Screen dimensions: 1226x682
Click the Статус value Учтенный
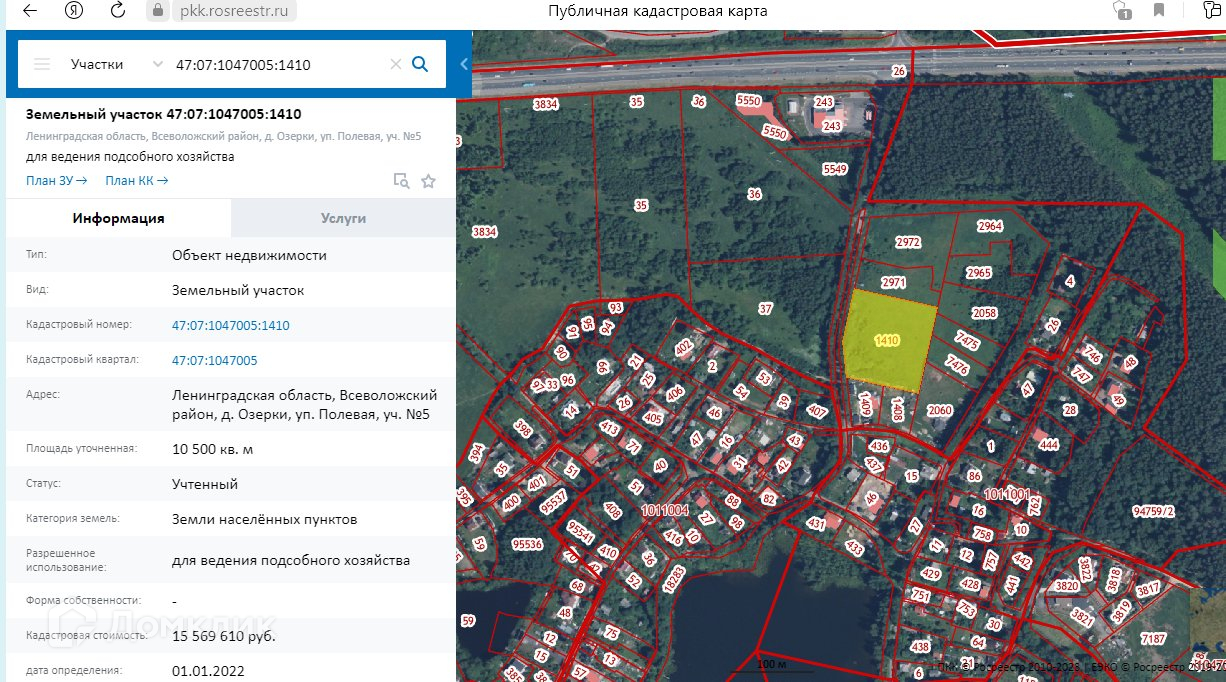pyautogui.click(x=204, y=484)
